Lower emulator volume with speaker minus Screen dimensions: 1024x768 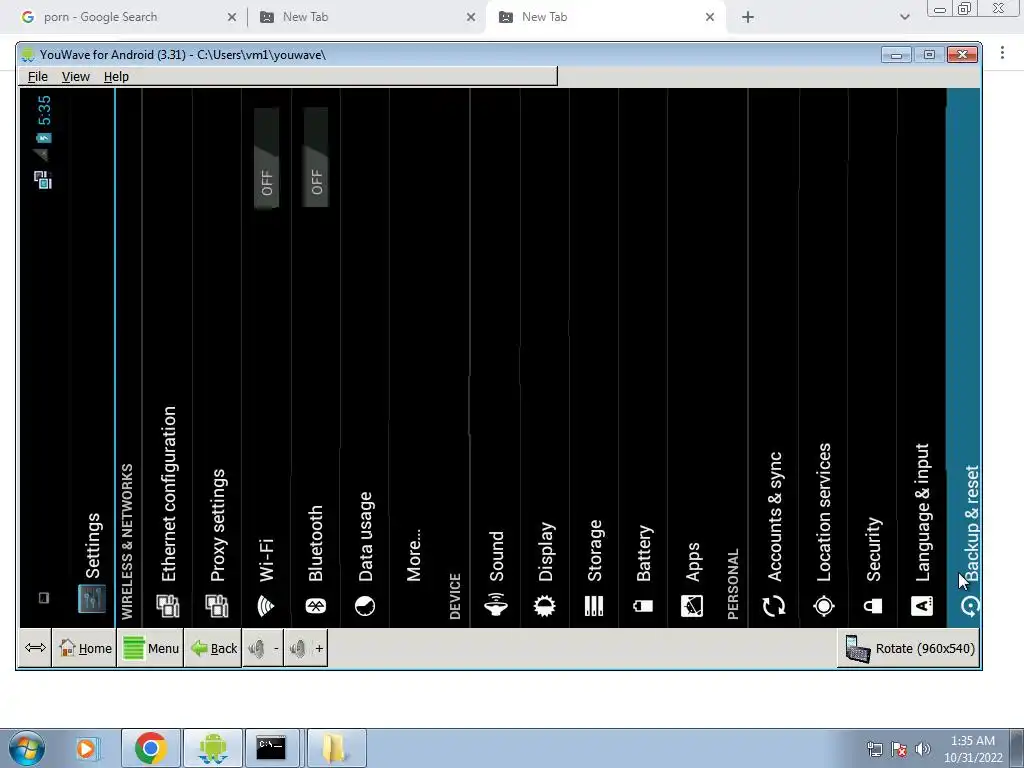coord(263,648)
